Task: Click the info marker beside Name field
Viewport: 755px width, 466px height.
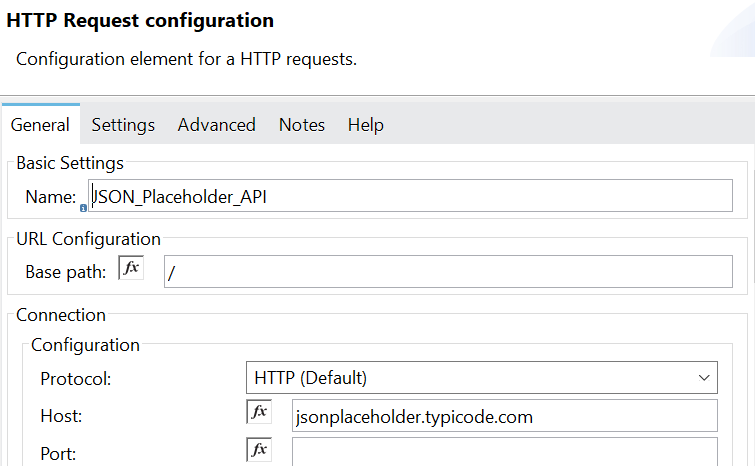Action: point(83,208)
